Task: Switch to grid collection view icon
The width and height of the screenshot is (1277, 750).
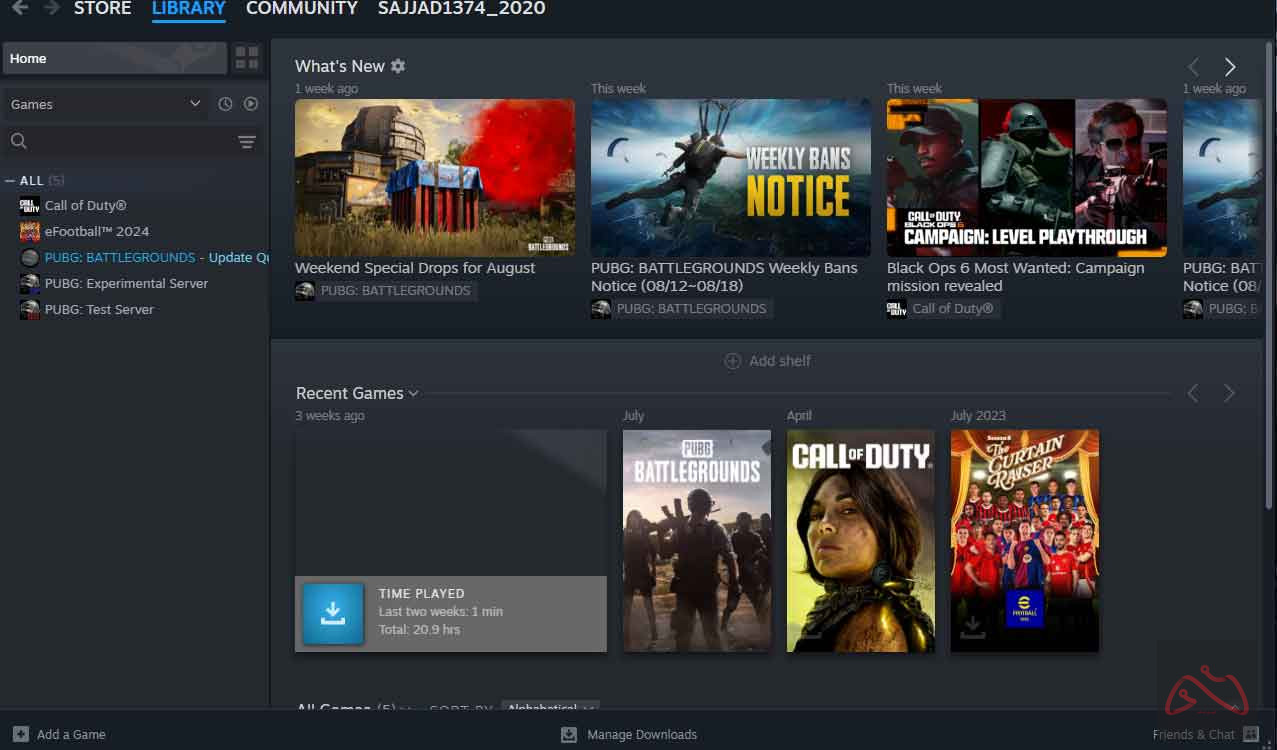Action: point(247,58)
